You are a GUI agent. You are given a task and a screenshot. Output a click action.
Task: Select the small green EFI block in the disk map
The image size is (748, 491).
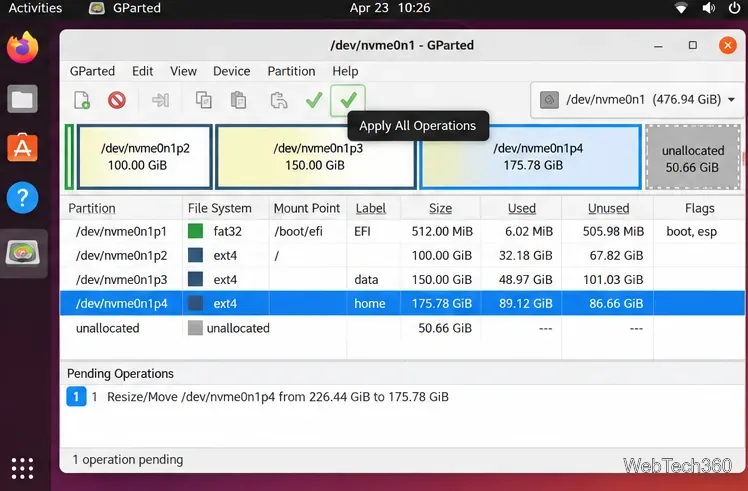click(x=69, y=157)
